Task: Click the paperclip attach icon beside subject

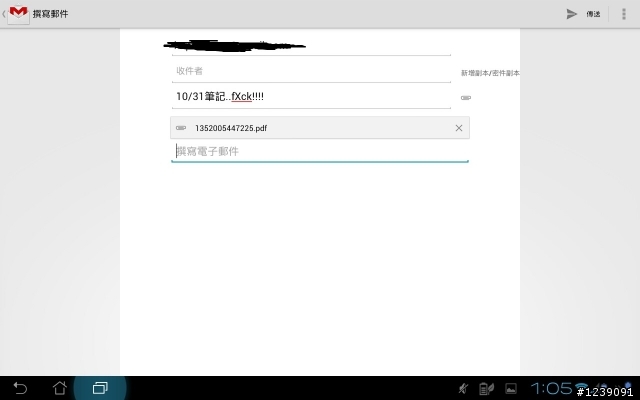Action: (x=466, y=98)
